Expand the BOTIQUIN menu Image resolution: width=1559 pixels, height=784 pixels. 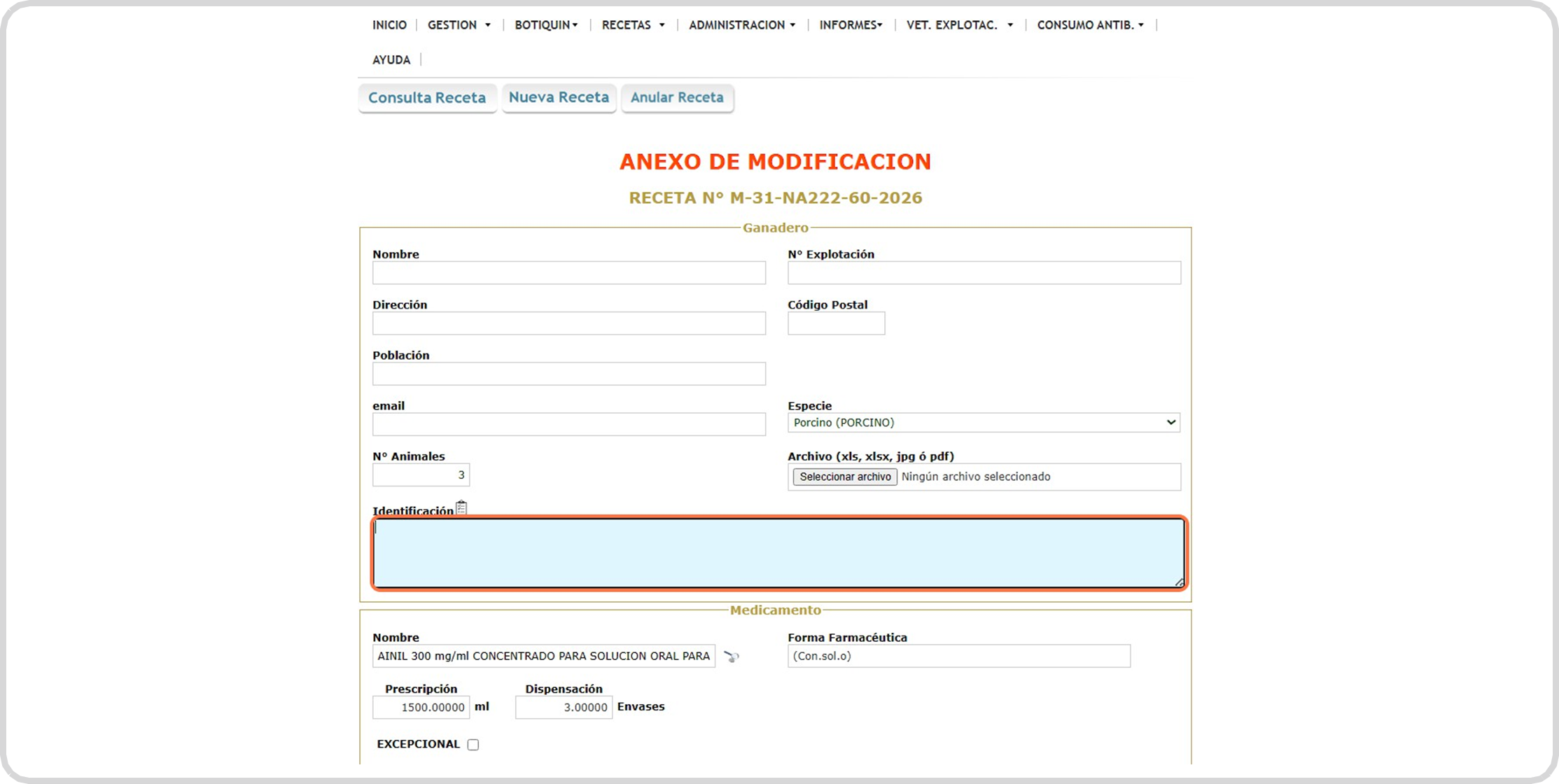pos(546,25)
